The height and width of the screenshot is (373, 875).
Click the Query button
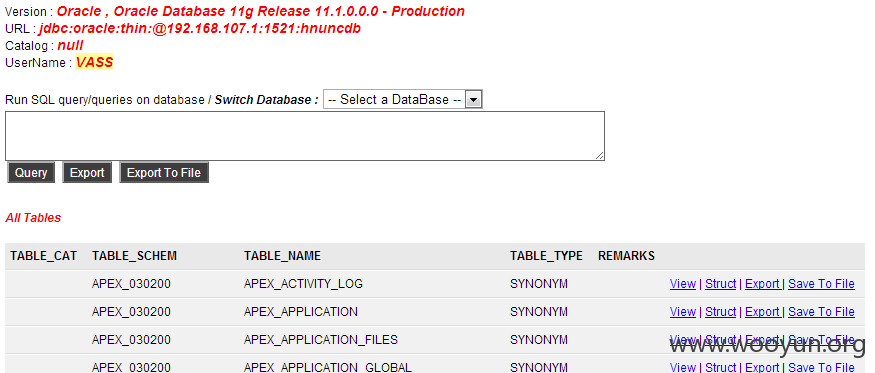coord(31,173)
